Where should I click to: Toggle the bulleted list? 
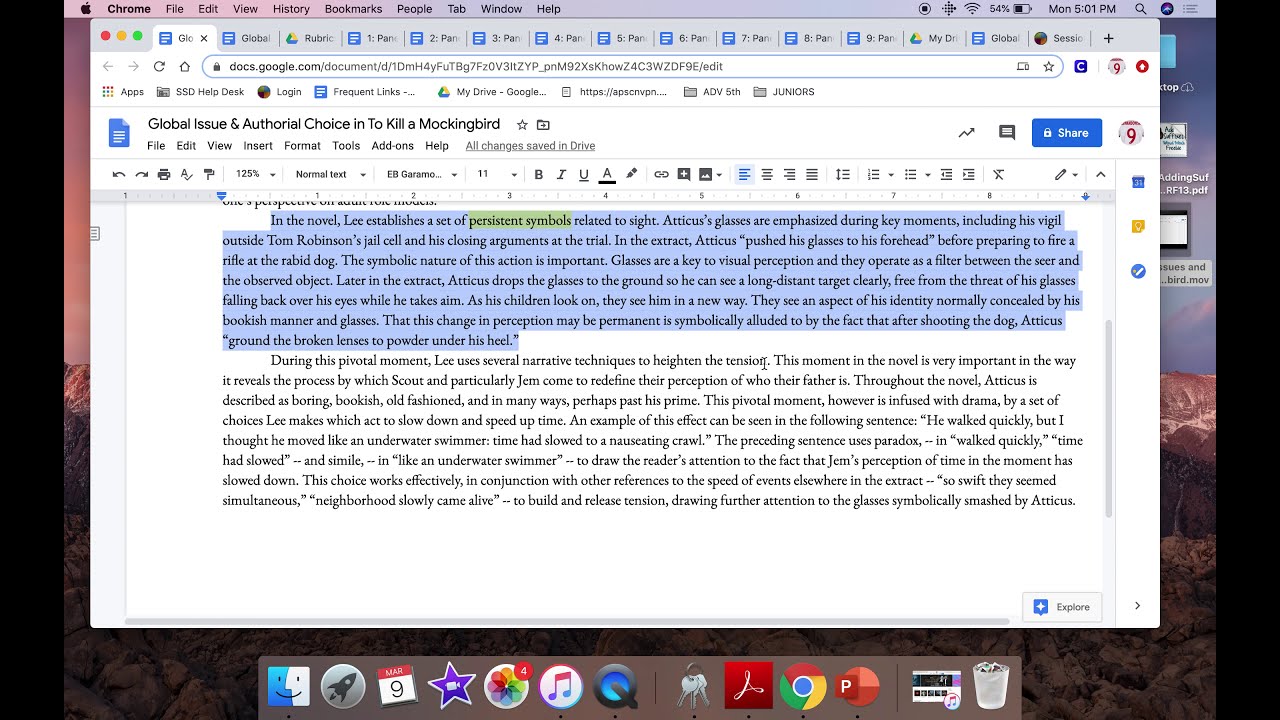pyautogui.click(x=910, y=174)
